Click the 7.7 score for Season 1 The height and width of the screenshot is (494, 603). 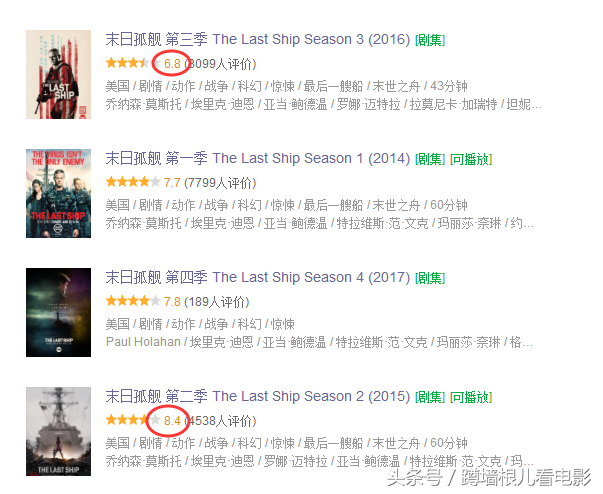click(172, 183)
